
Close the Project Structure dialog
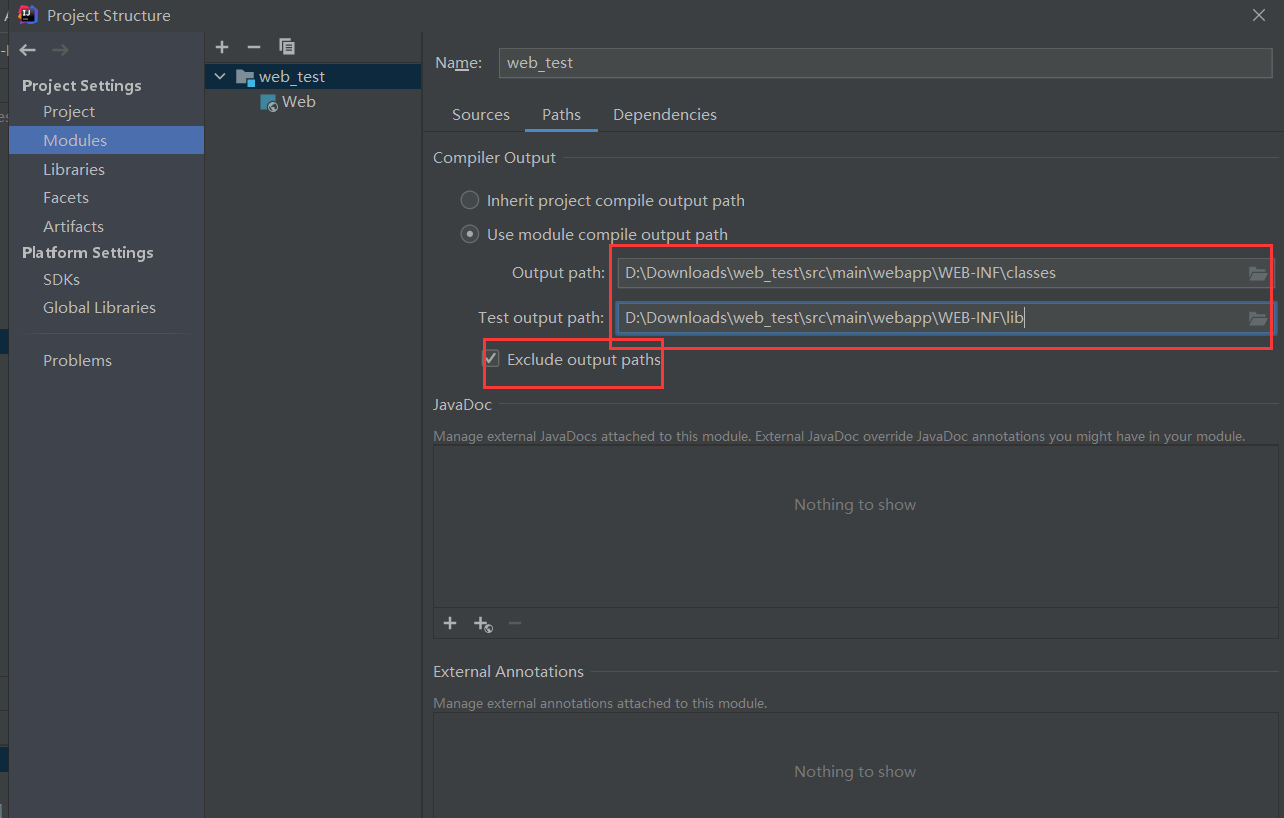[1259, 14]
